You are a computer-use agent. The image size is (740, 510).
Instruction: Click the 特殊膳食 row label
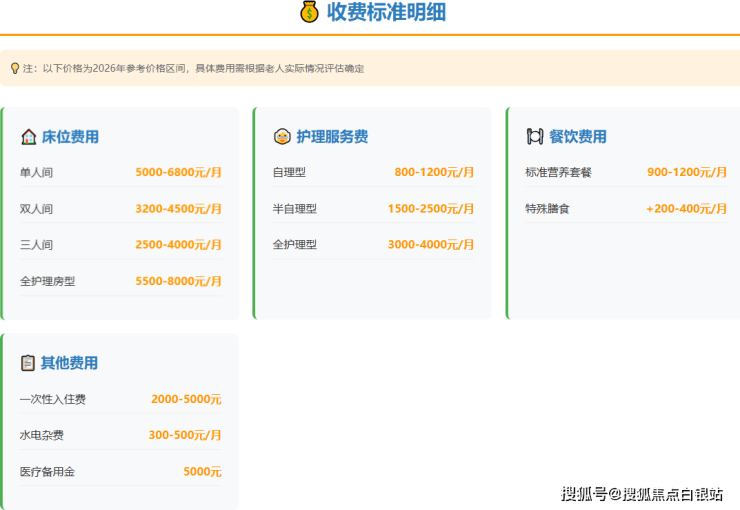(547, 209)
